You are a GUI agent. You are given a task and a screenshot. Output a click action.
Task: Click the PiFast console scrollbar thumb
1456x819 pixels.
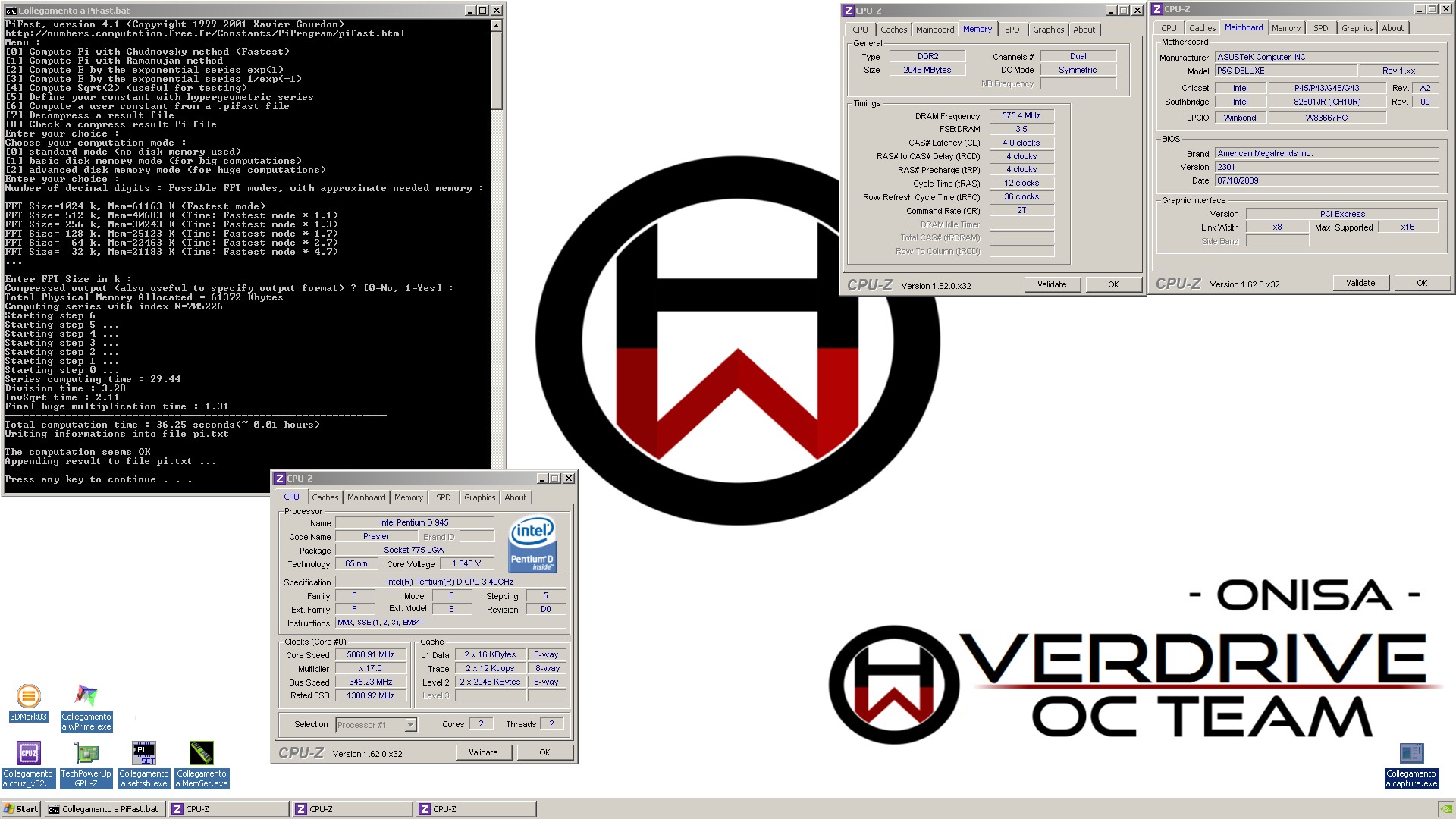coord(497,71)
